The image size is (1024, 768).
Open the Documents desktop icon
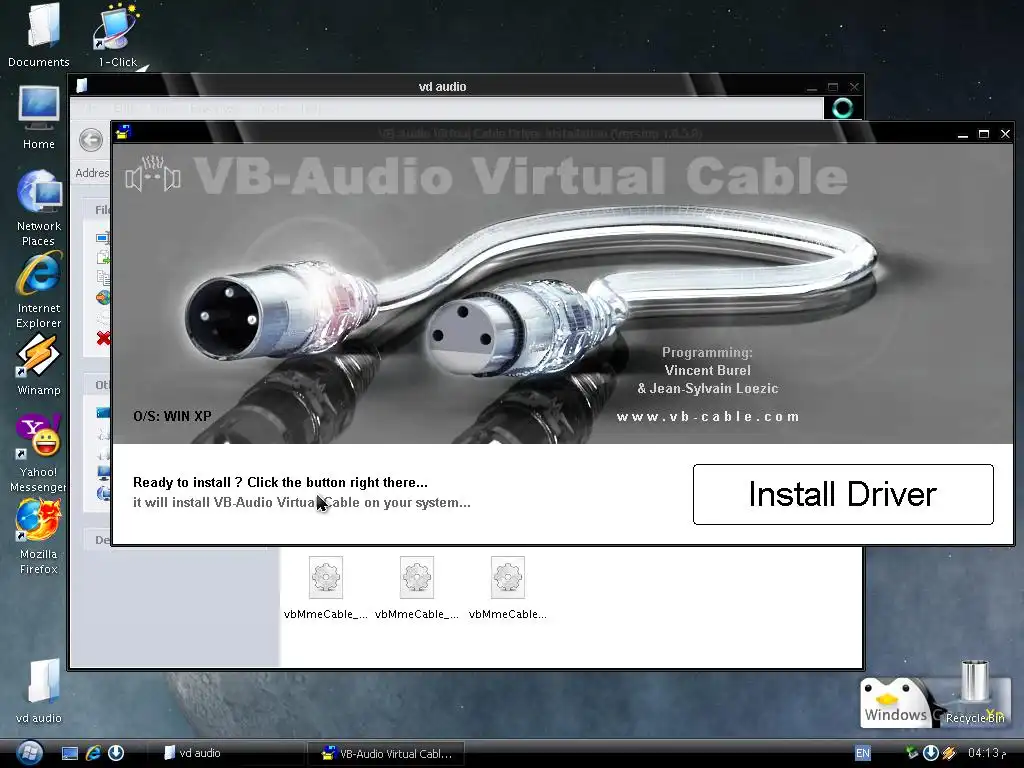(39, 36)
